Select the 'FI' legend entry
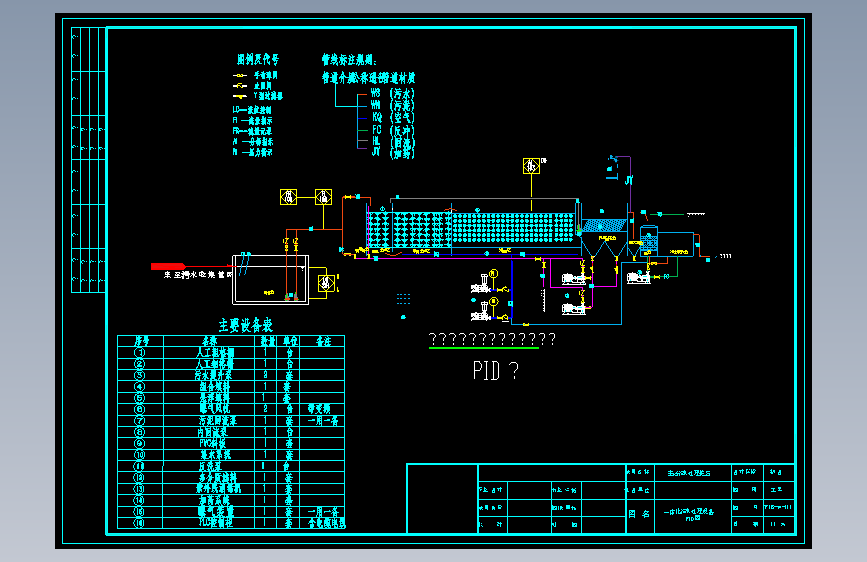The width and height of the screenshot is (867, 562). pyautogui.click(x=252, y=121)
